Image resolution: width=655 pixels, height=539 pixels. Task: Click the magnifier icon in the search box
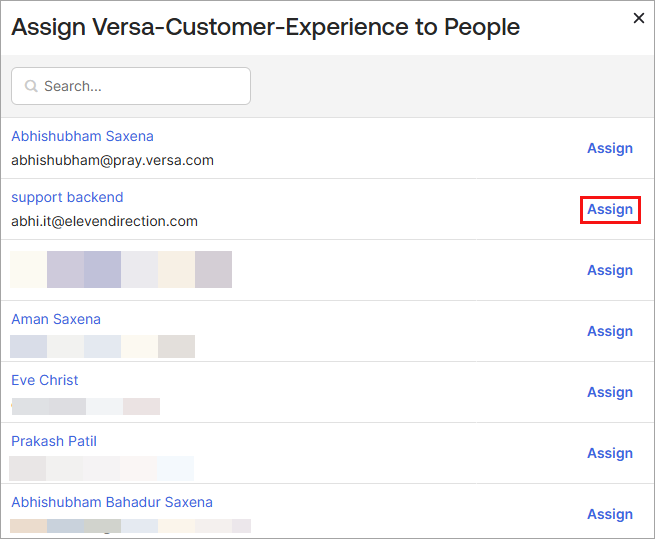pos(31,87)
